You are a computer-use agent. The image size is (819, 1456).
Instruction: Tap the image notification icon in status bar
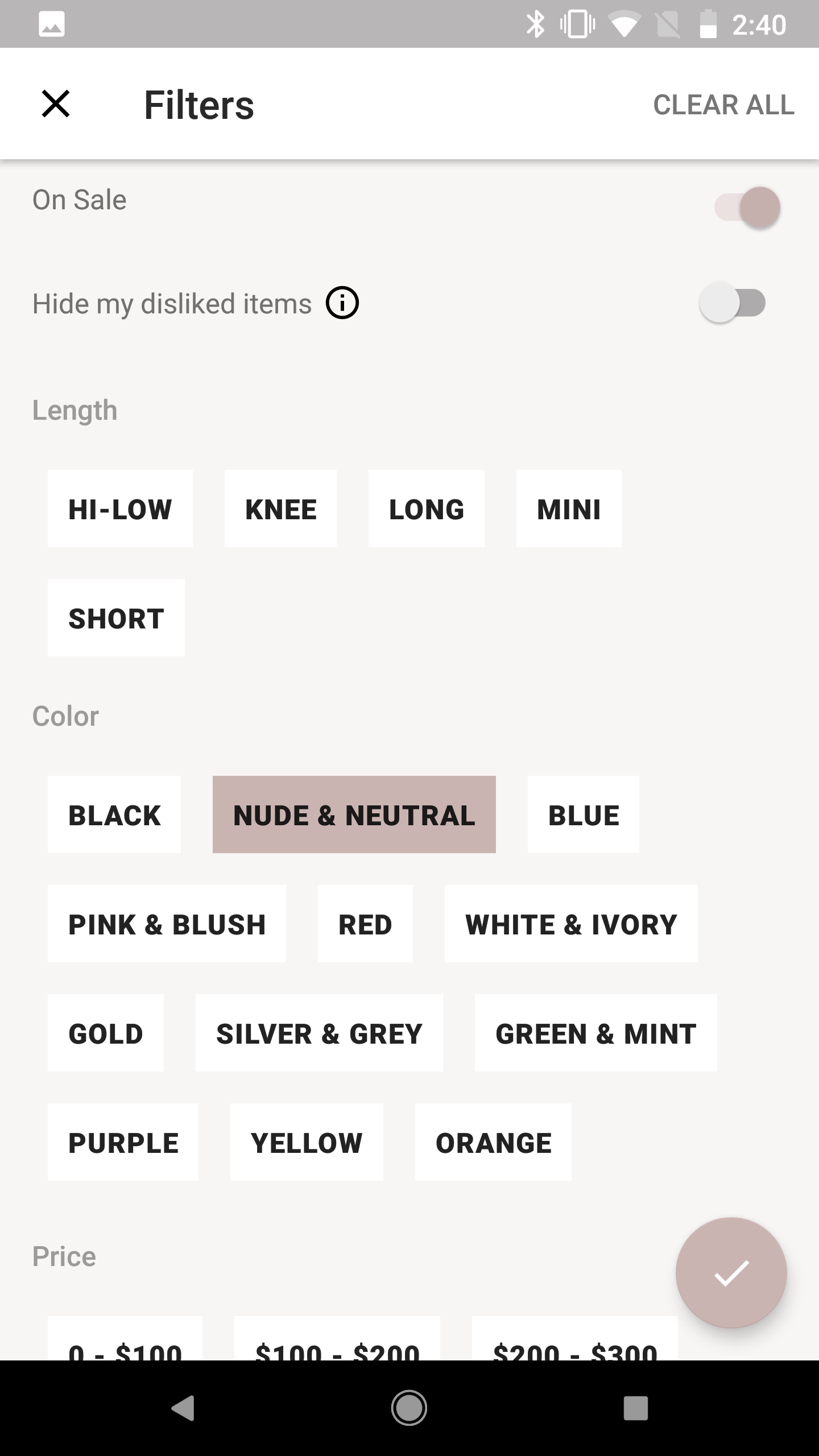coord(51,24)
